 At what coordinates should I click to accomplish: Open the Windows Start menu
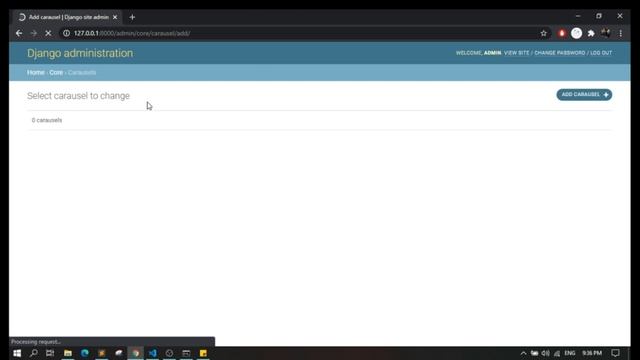click(x=17, y=353)
